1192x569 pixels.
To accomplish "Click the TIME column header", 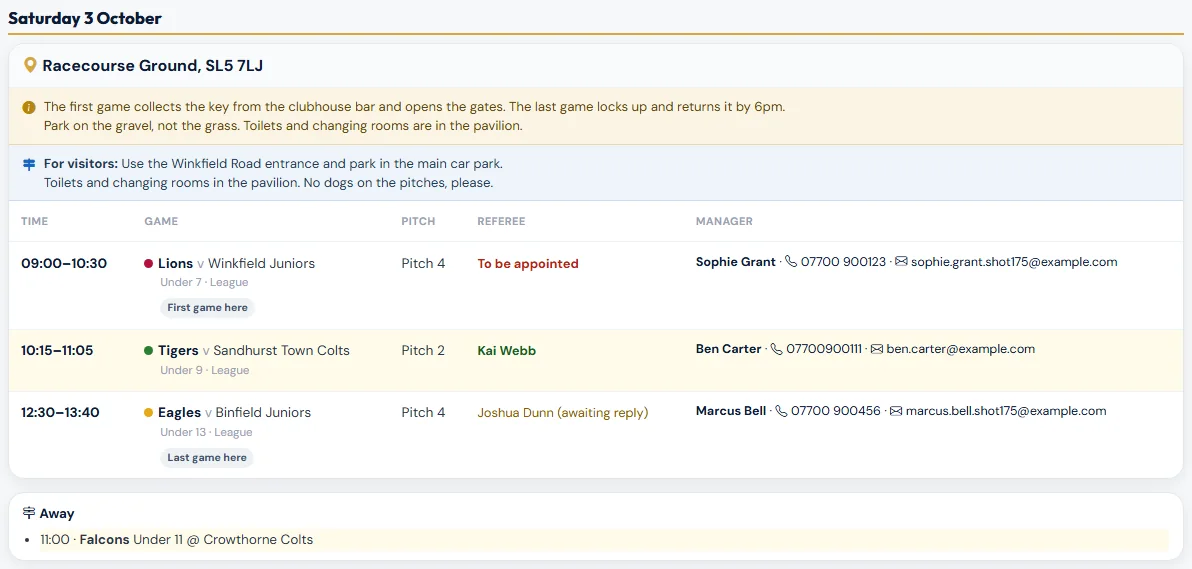I will (x=34, y=221).
